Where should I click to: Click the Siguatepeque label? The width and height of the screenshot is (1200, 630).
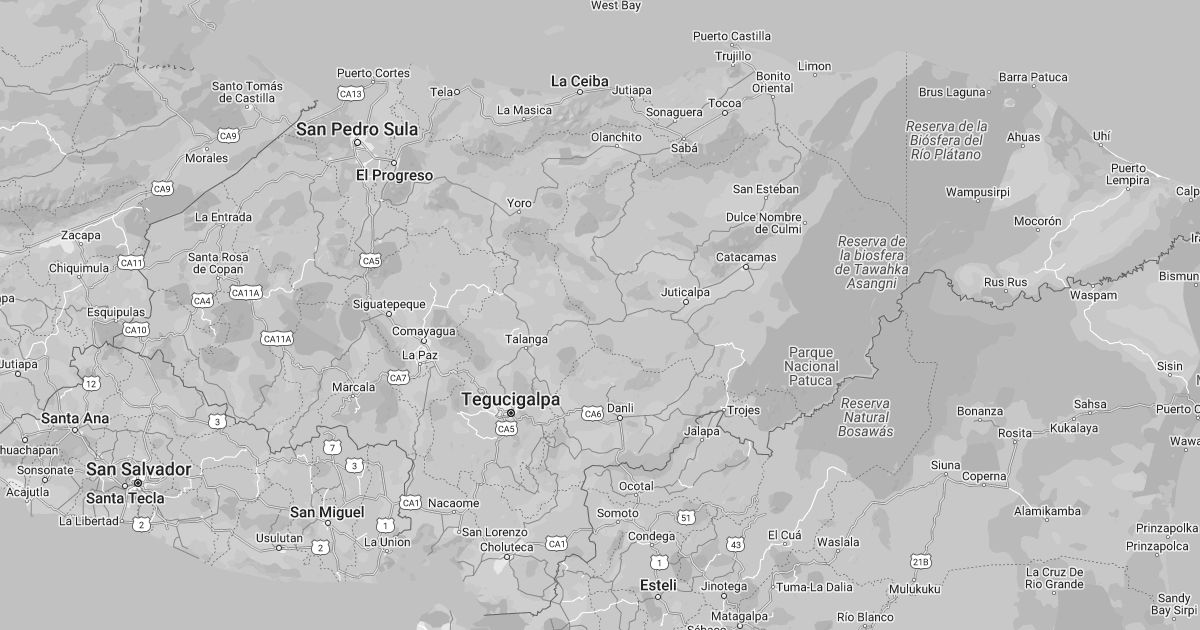point(389,304)
